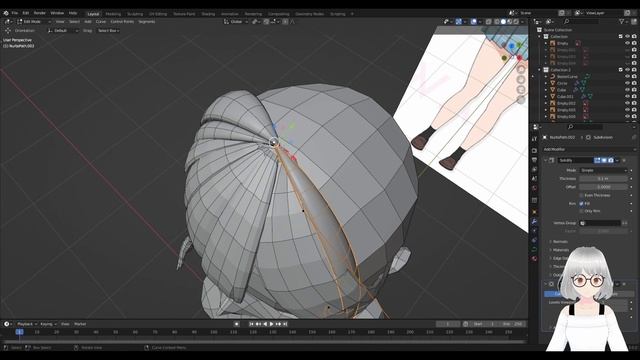Select material preview shading

coord(510,22)
